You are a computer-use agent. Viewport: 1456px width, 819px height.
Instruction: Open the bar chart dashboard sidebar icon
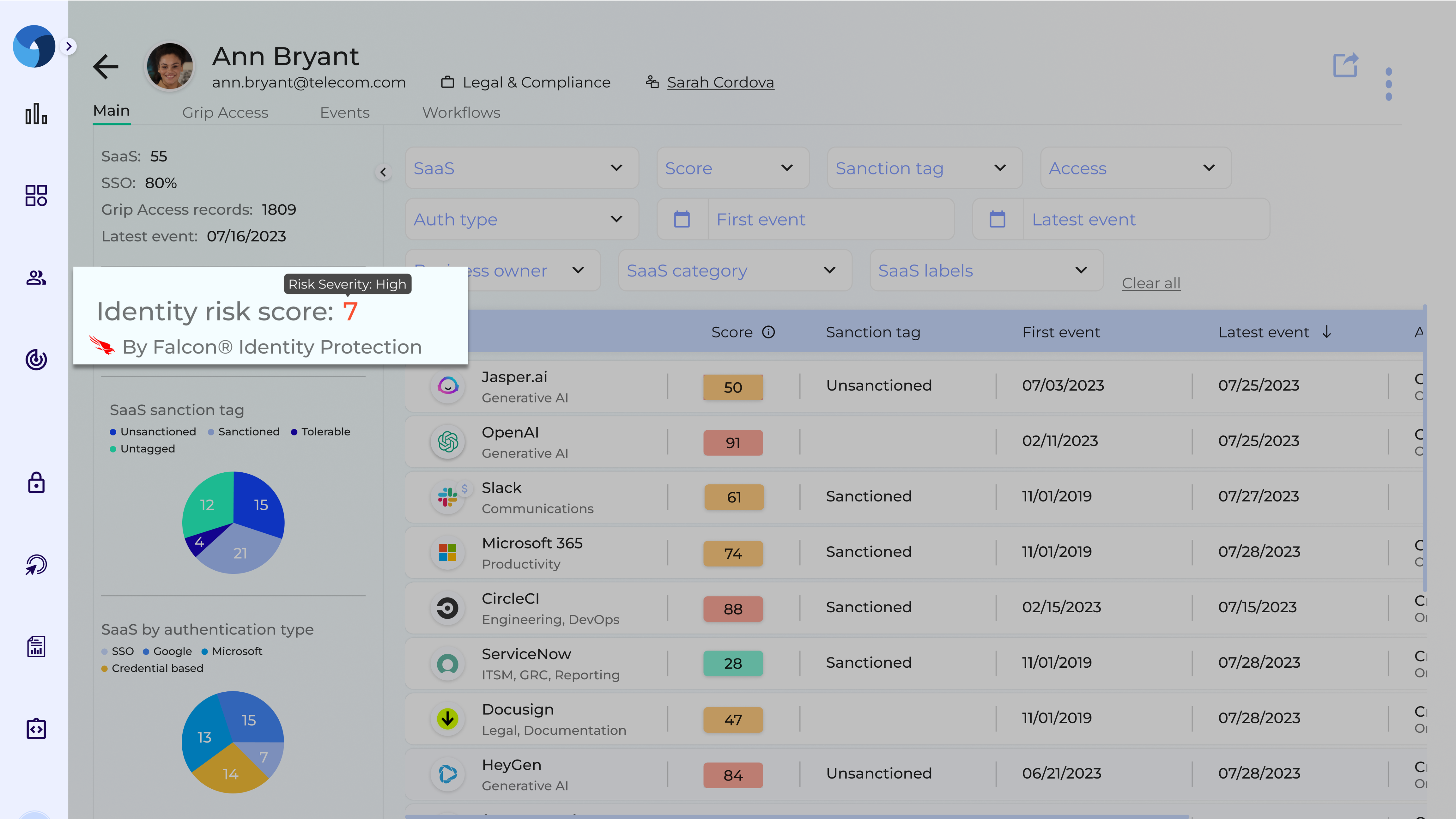point(36,114)
